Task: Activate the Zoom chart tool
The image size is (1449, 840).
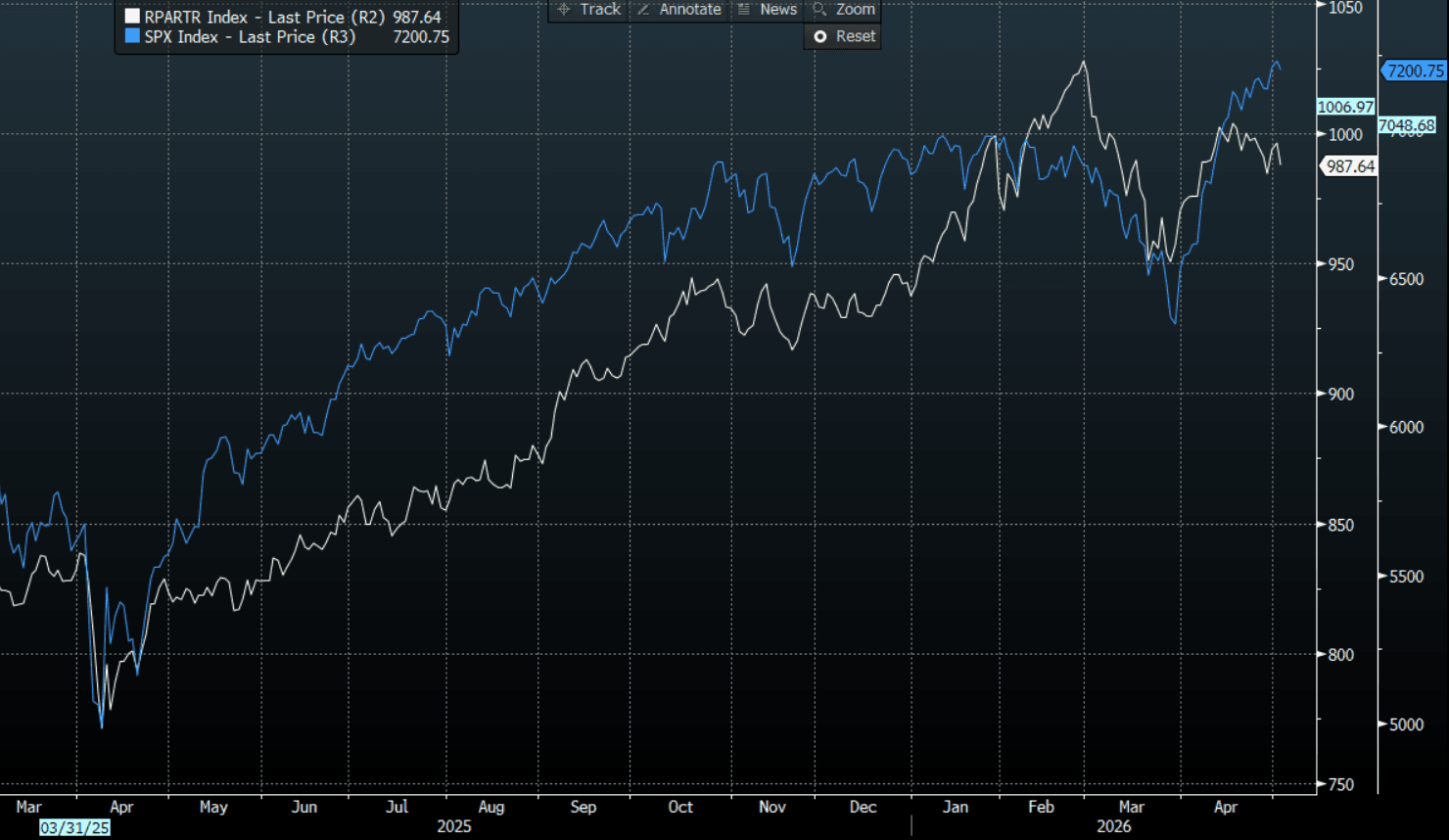Action: click(x=843, y=10)
